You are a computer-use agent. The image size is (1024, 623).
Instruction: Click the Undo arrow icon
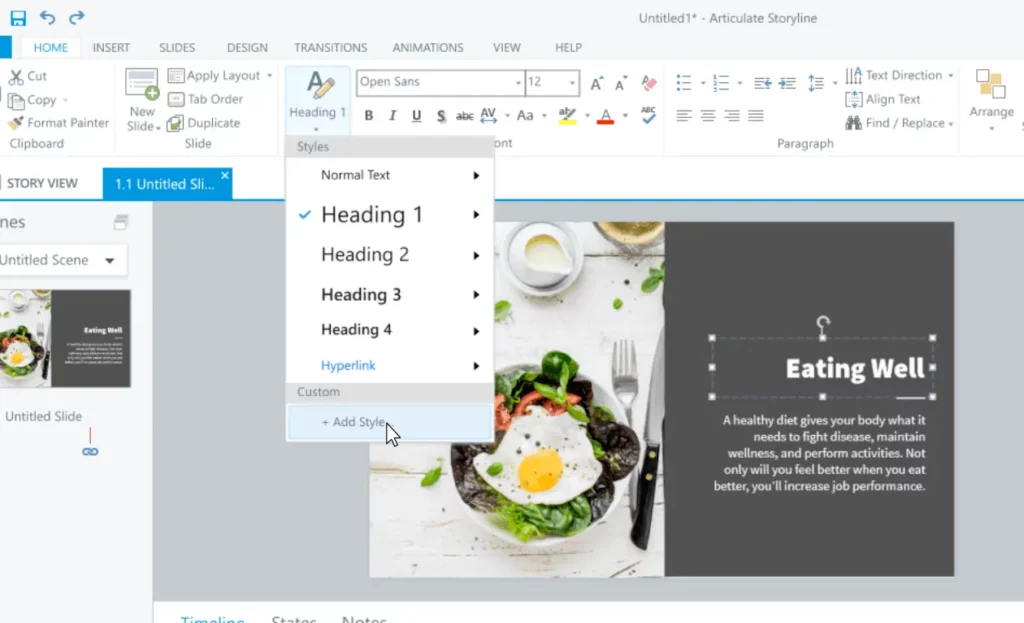(x=47, y=18)
